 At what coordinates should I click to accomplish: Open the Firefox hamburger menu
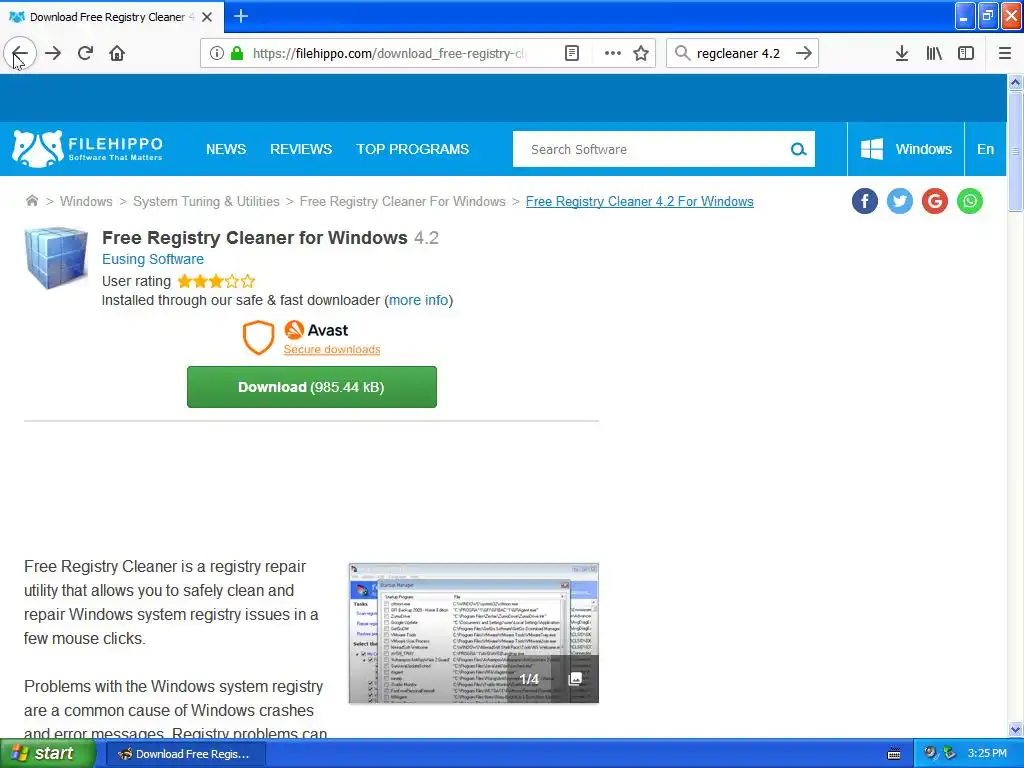click(x=1004, y=54)
